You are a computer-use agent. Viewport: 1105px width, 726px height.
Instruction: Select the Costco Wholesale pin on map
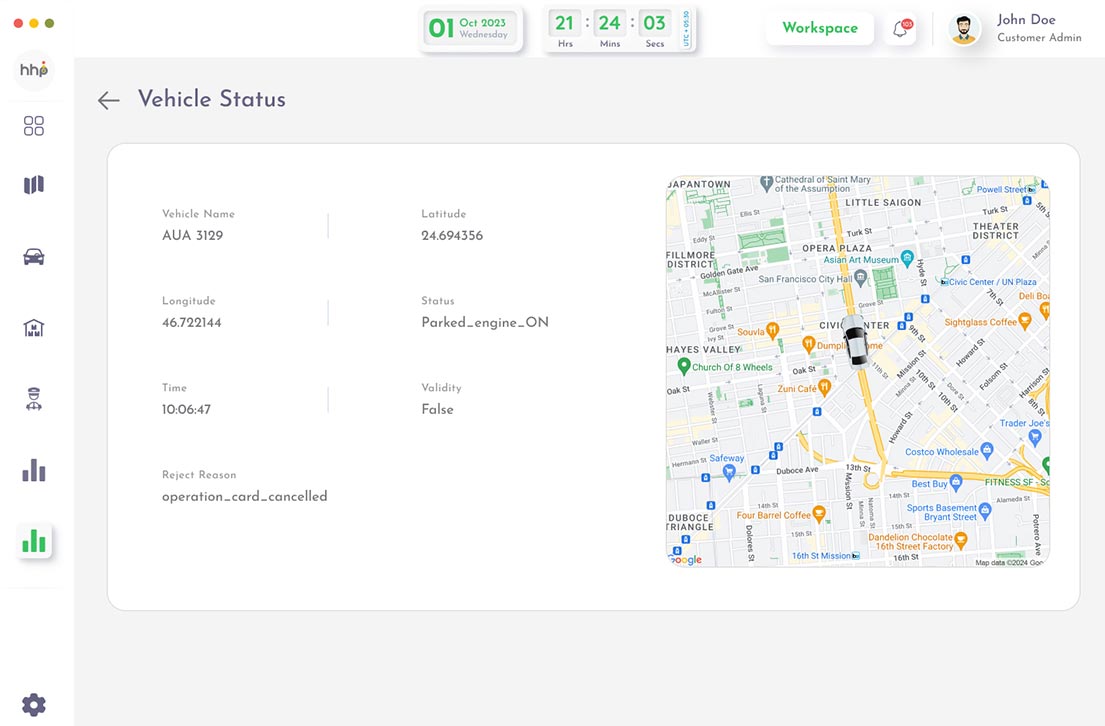click(986, 451)
